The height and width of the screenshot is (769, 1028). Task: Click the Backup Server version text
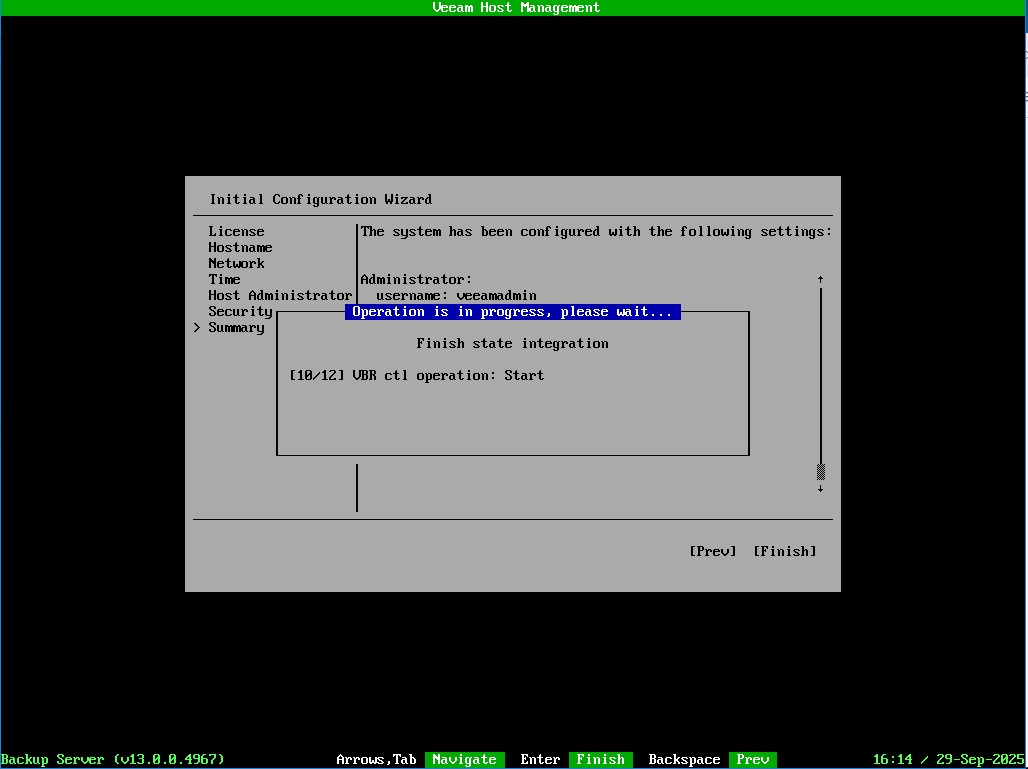tap(112, 760)
